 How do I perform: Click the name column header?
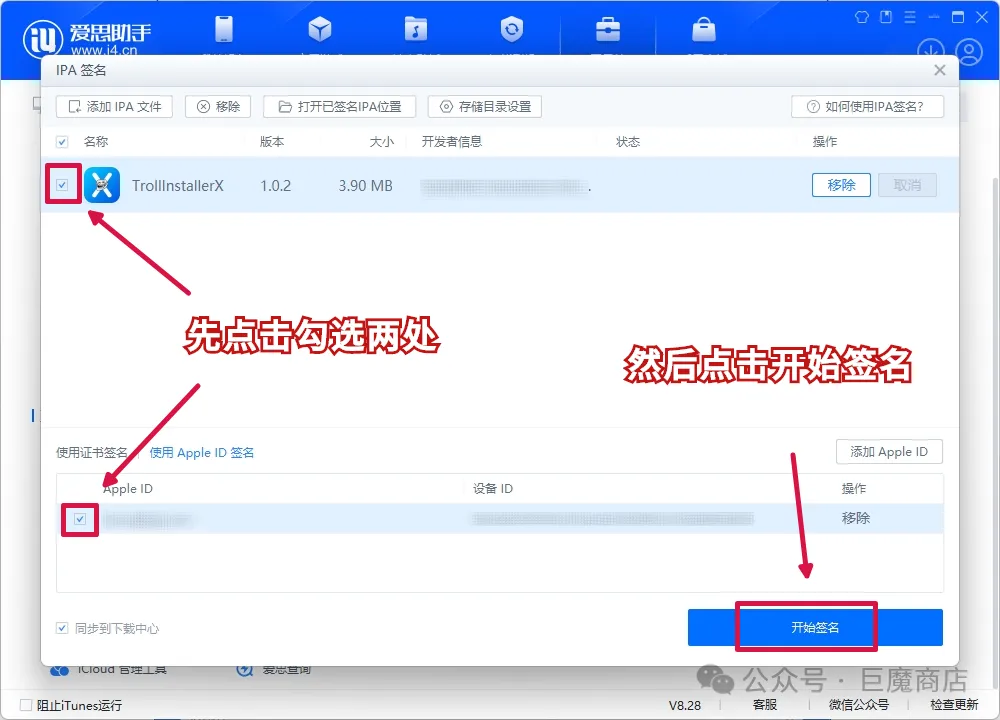pyautogui.click(x=96, y=142)
